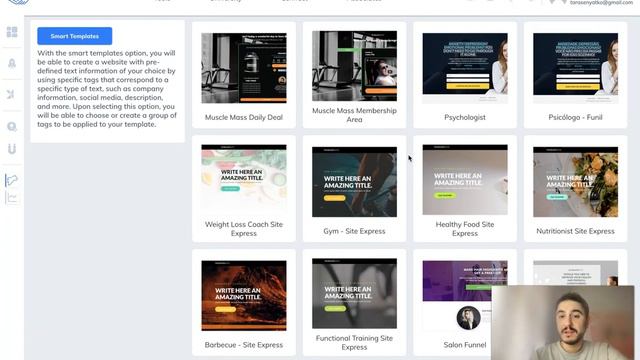Screen dimensions: 640x360
Task: Click 'Weight Loss Coach Site Express' title
Action: pyautogui.click(x=244, y=229)
